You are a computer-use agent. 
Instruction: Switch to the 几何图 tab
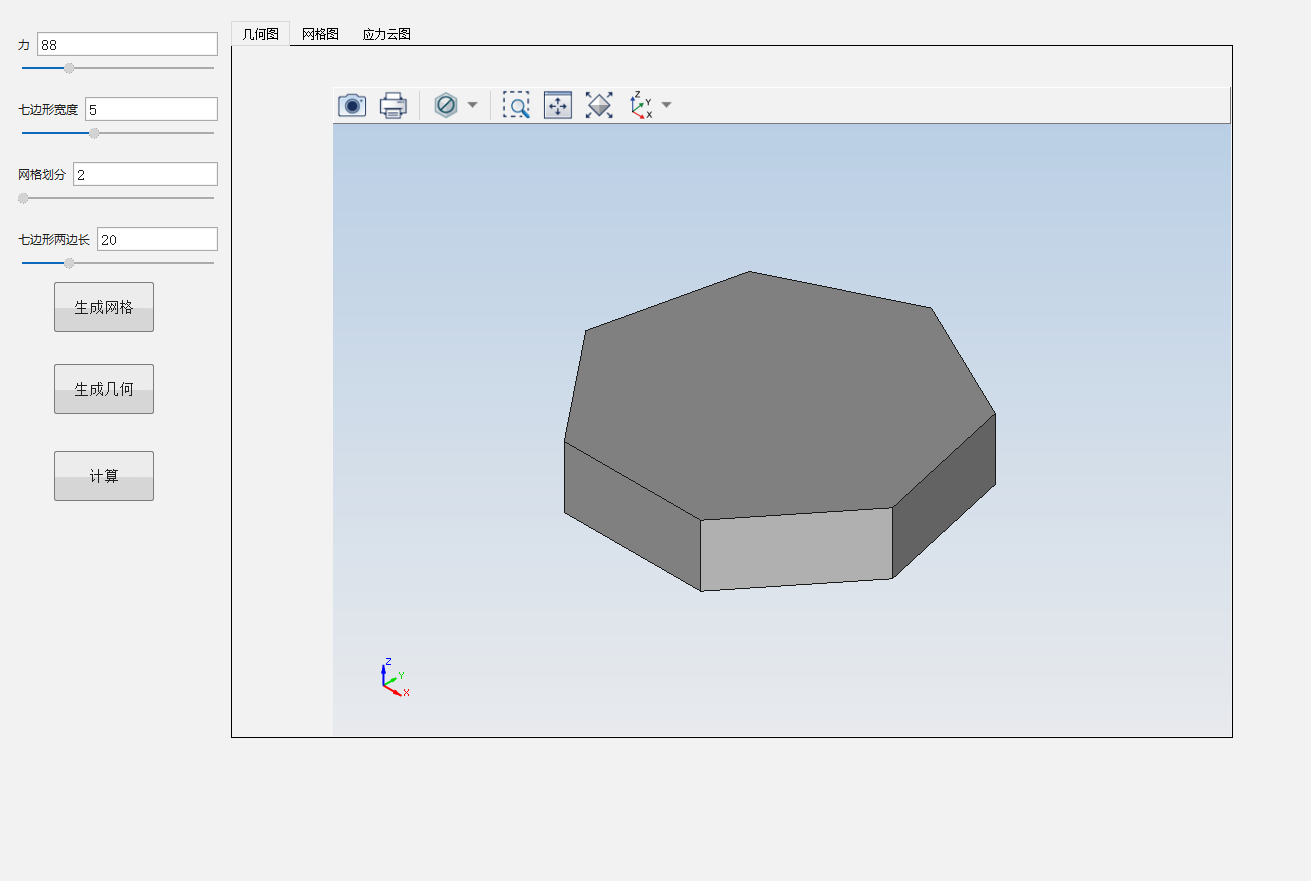pos(261,34)
